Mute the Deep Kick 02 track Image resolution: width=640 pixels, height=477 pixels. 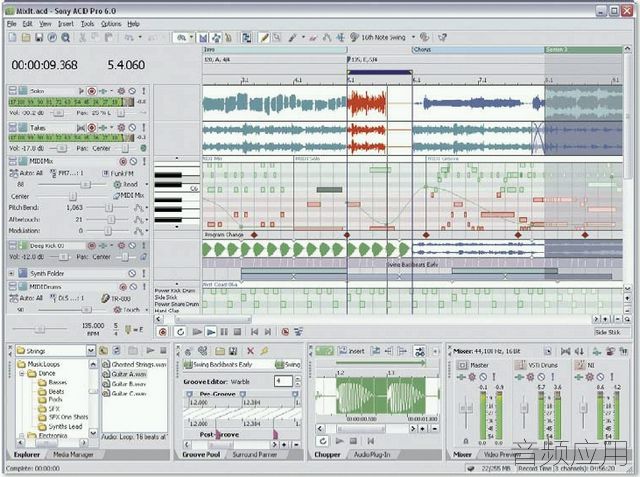pos(132,245)
